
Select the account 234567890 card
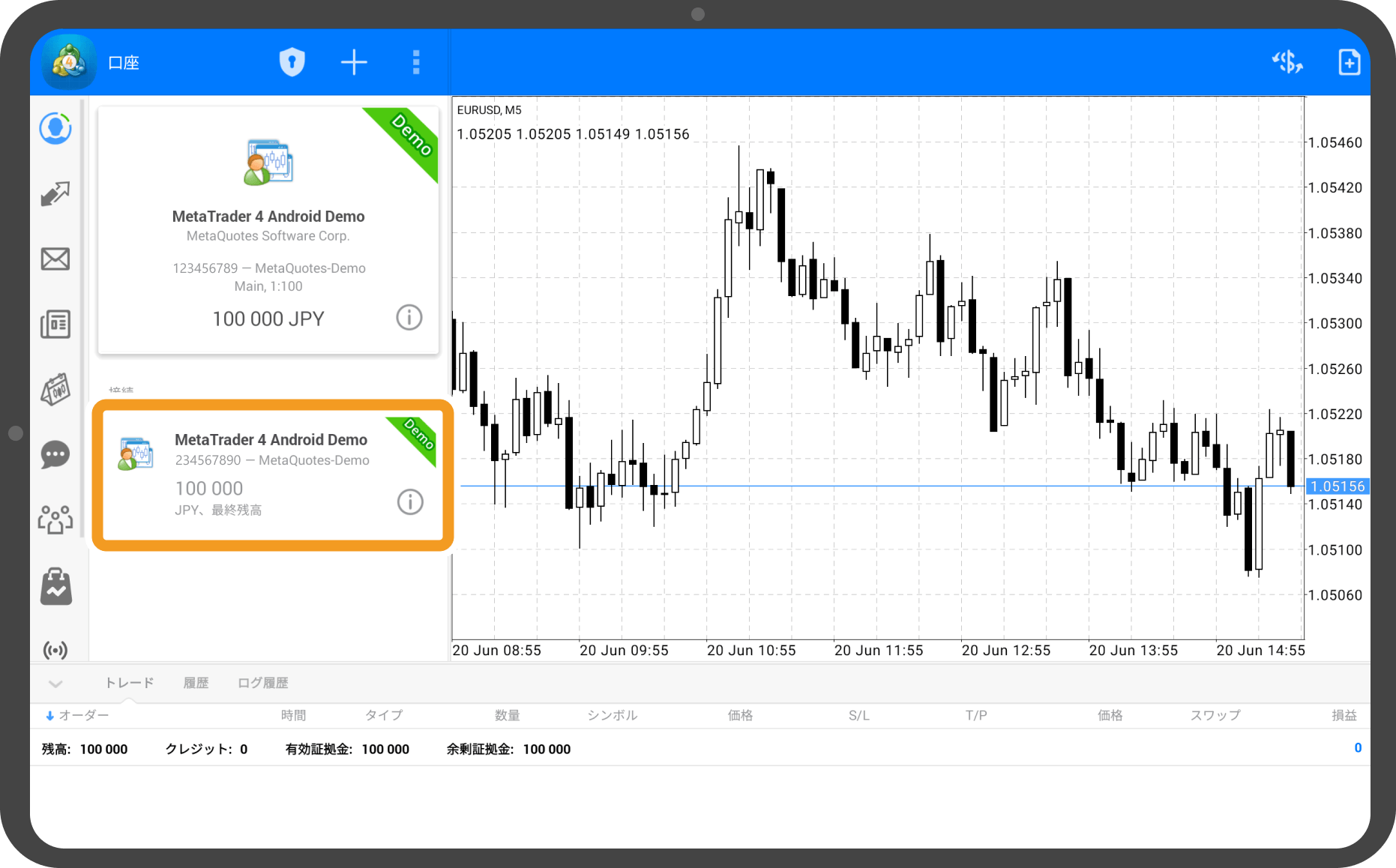point(272,475)
